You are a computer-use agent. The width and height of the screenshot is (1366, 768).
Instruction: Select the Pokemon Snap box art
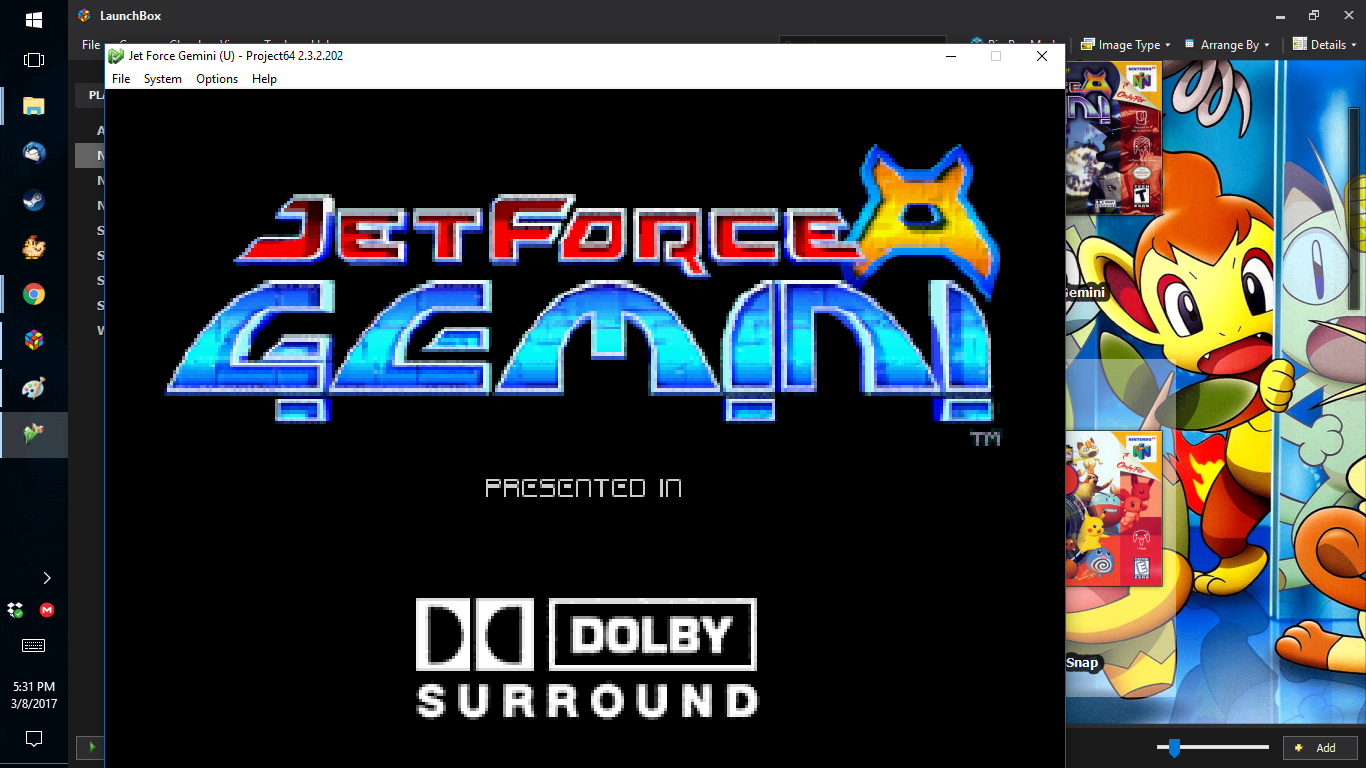[1114, 508]
